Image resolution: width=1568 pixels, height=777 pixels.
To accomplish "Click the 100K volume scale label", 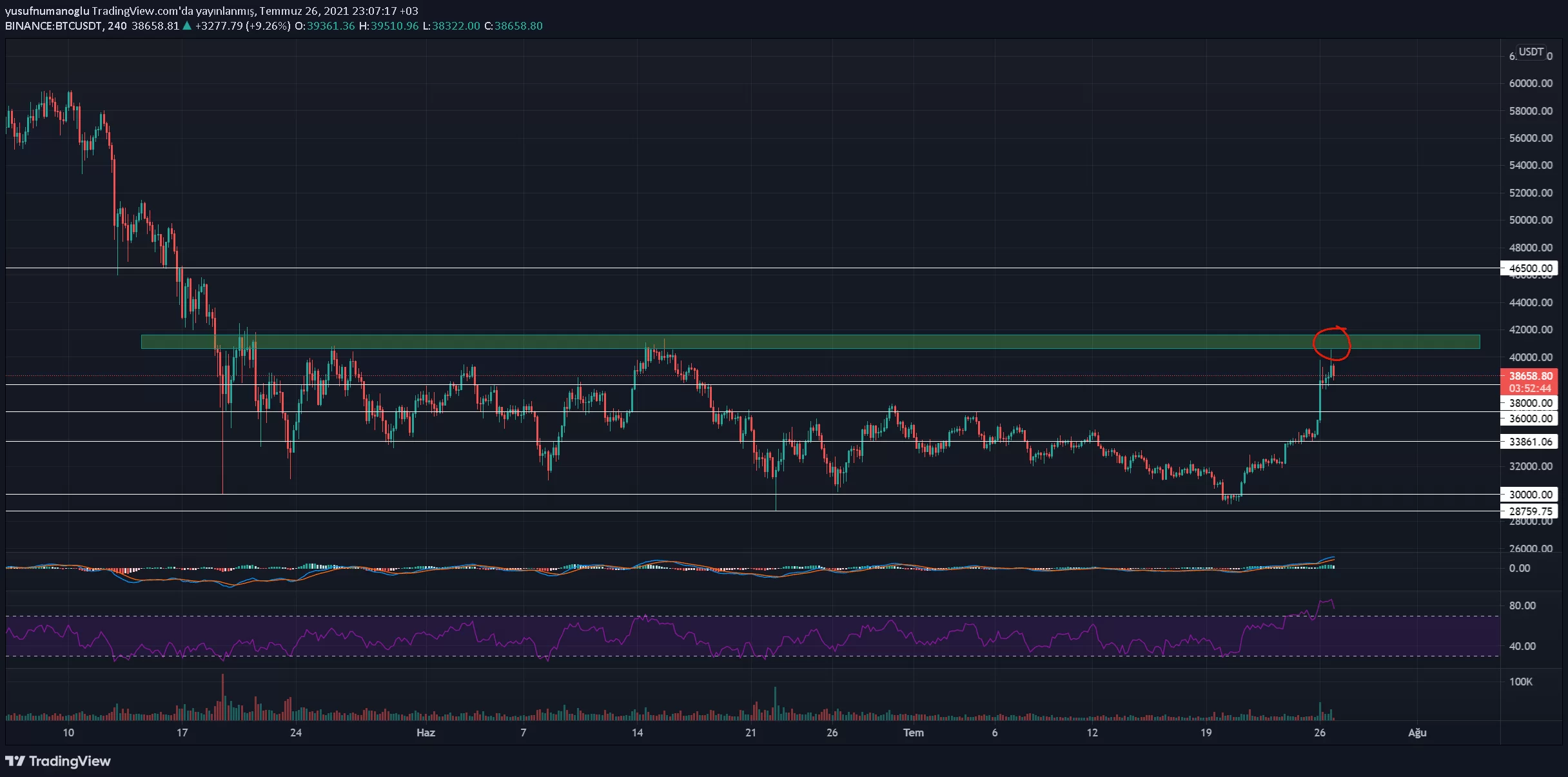I will coord(1520,682).
